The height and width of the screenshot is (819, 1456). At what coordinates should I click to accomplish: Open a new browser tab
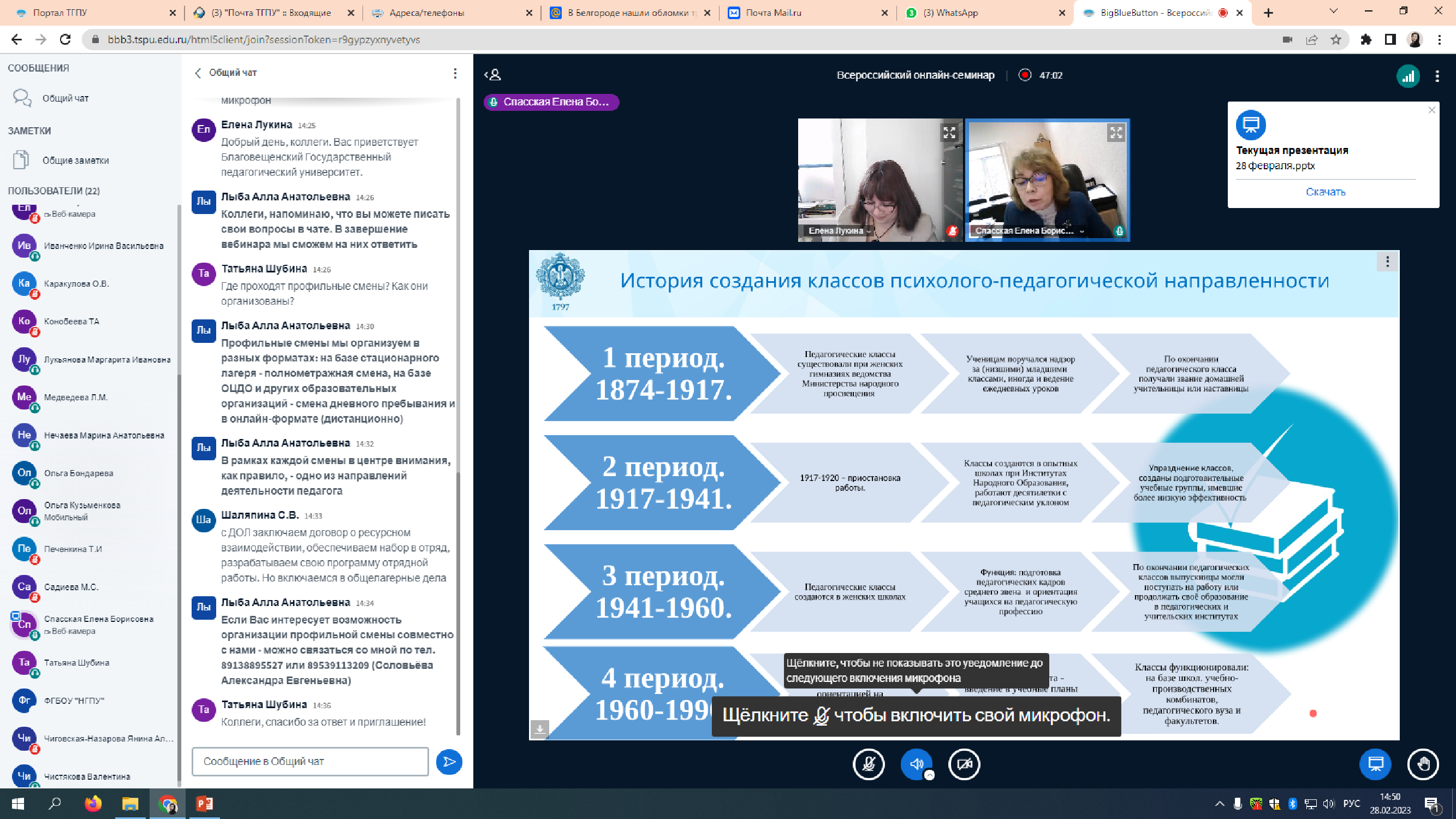[x=1268, y=13]
